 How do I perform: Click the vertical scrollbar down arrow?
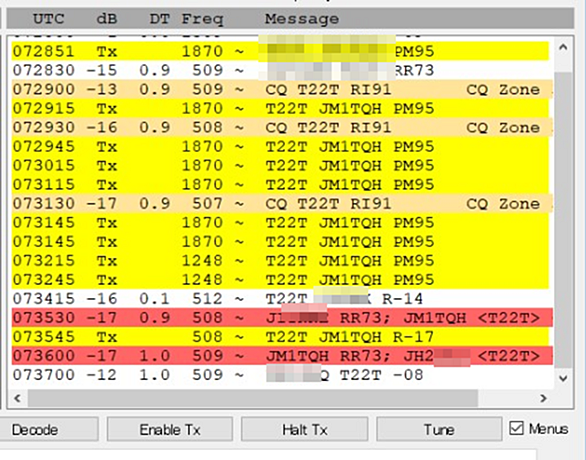(563, 378)
